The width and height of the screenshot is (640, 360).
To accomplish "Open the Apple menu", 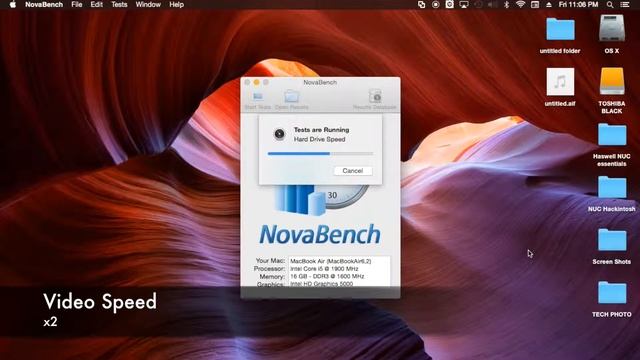I will point(13,4).
